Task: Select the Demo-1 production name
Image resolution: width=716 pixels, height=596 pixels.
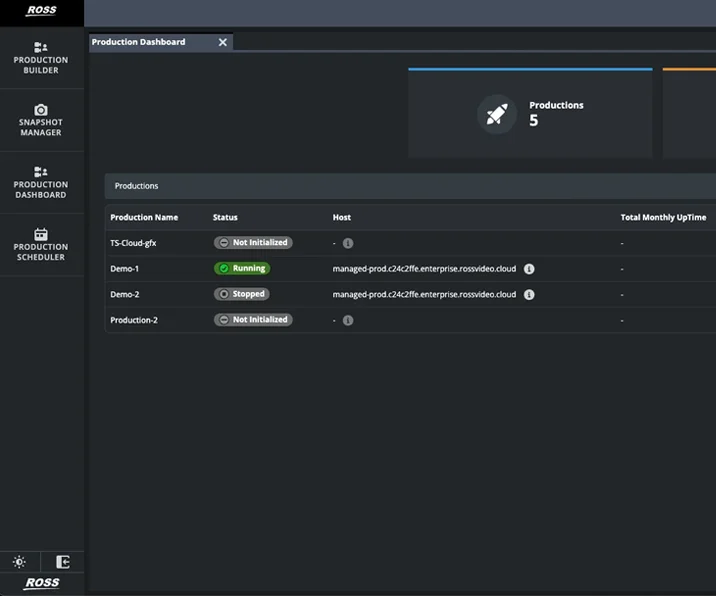Action: pyautogui.click(x=125, y=269)
